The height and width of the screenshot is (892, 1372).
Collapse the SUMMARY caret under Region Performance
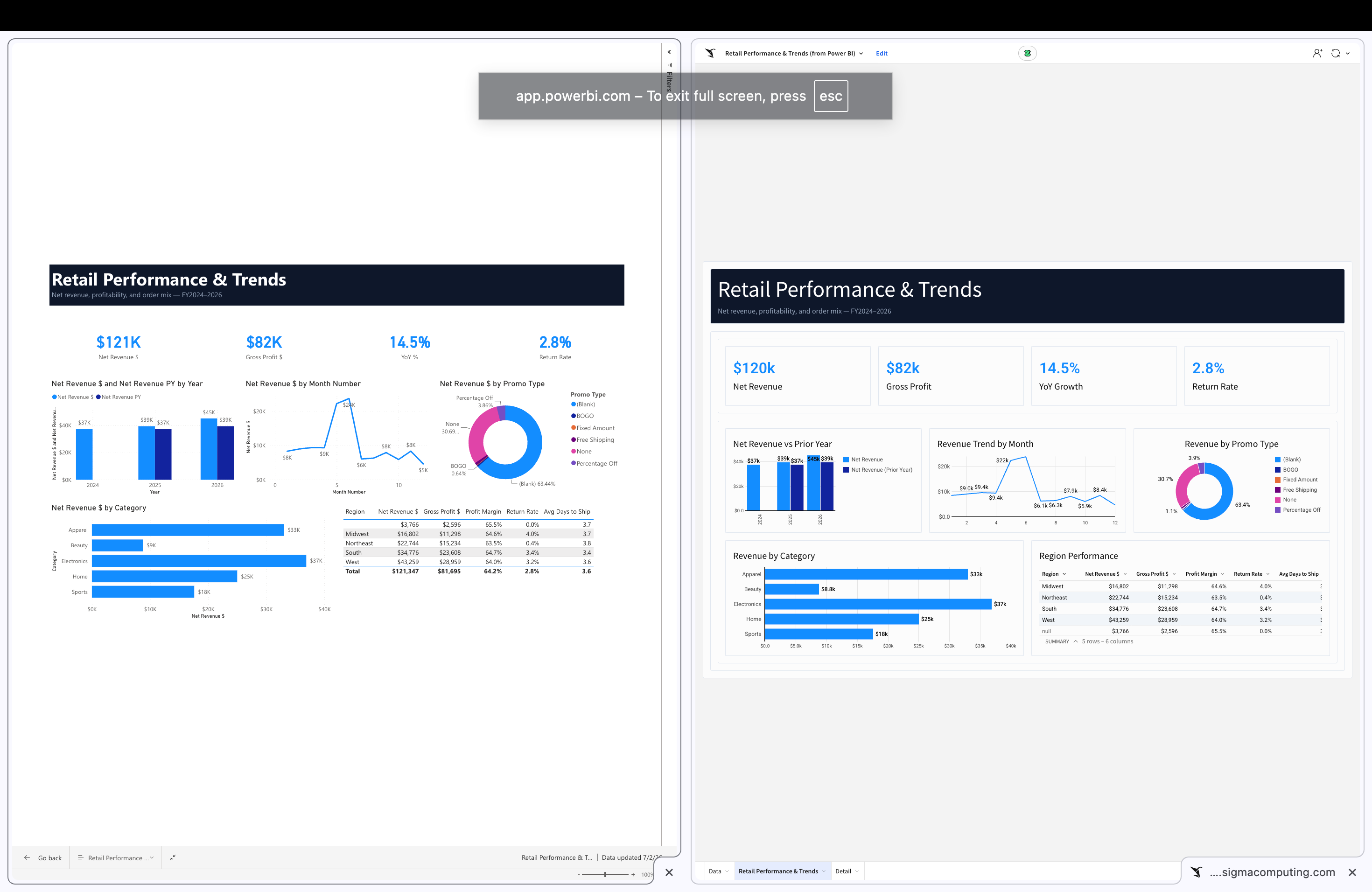pyautogui.click(x=1076, y=641)
